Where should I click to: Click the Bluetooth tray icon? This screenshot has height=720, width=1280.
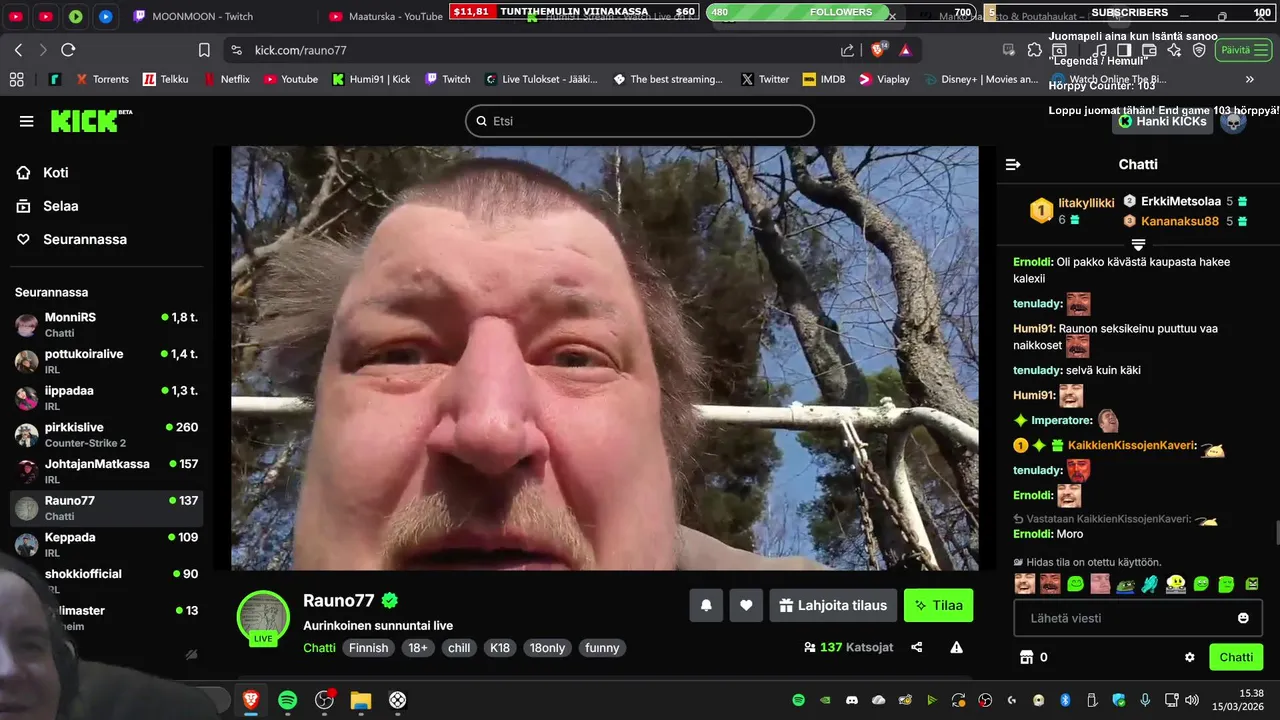1065,700
